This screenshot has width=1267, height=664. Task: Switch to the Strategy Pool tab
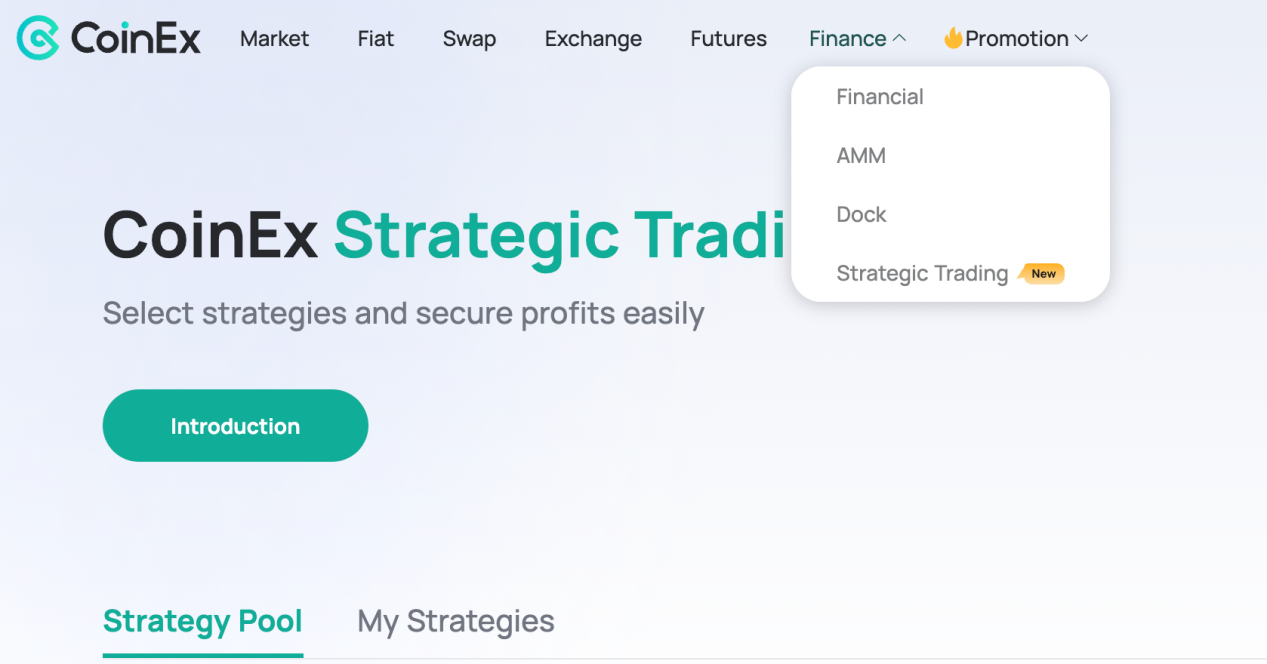[x=203, y=621]
